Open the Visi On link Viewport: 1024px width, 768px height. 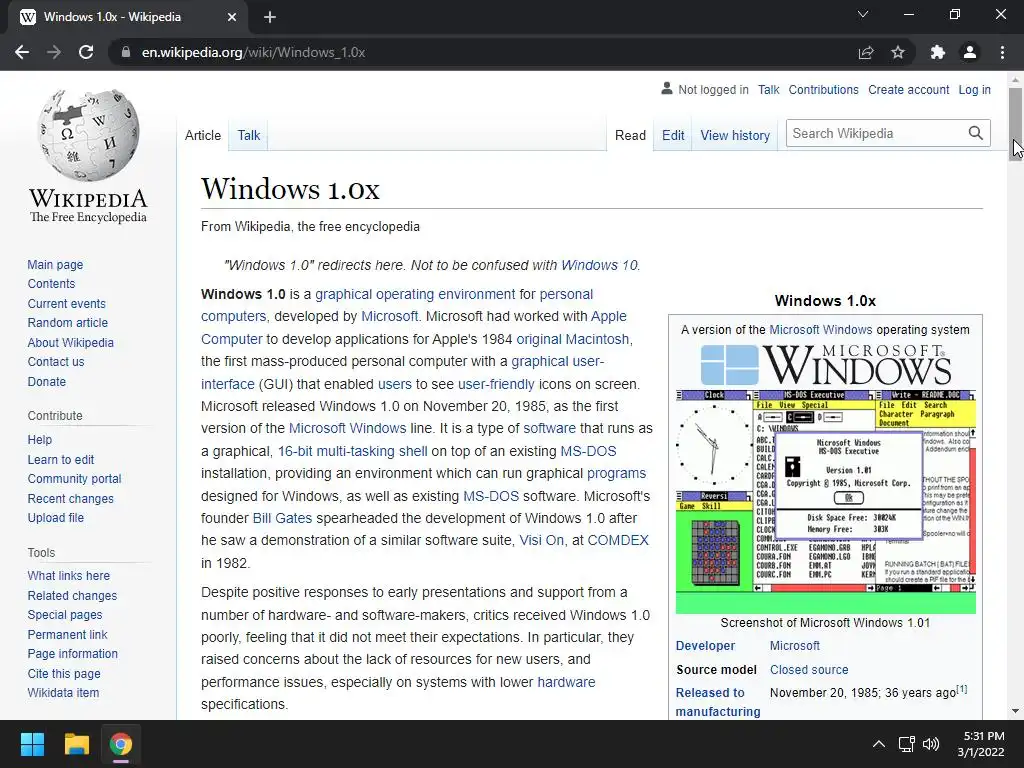pyautogui.click(x=541, y=541)
